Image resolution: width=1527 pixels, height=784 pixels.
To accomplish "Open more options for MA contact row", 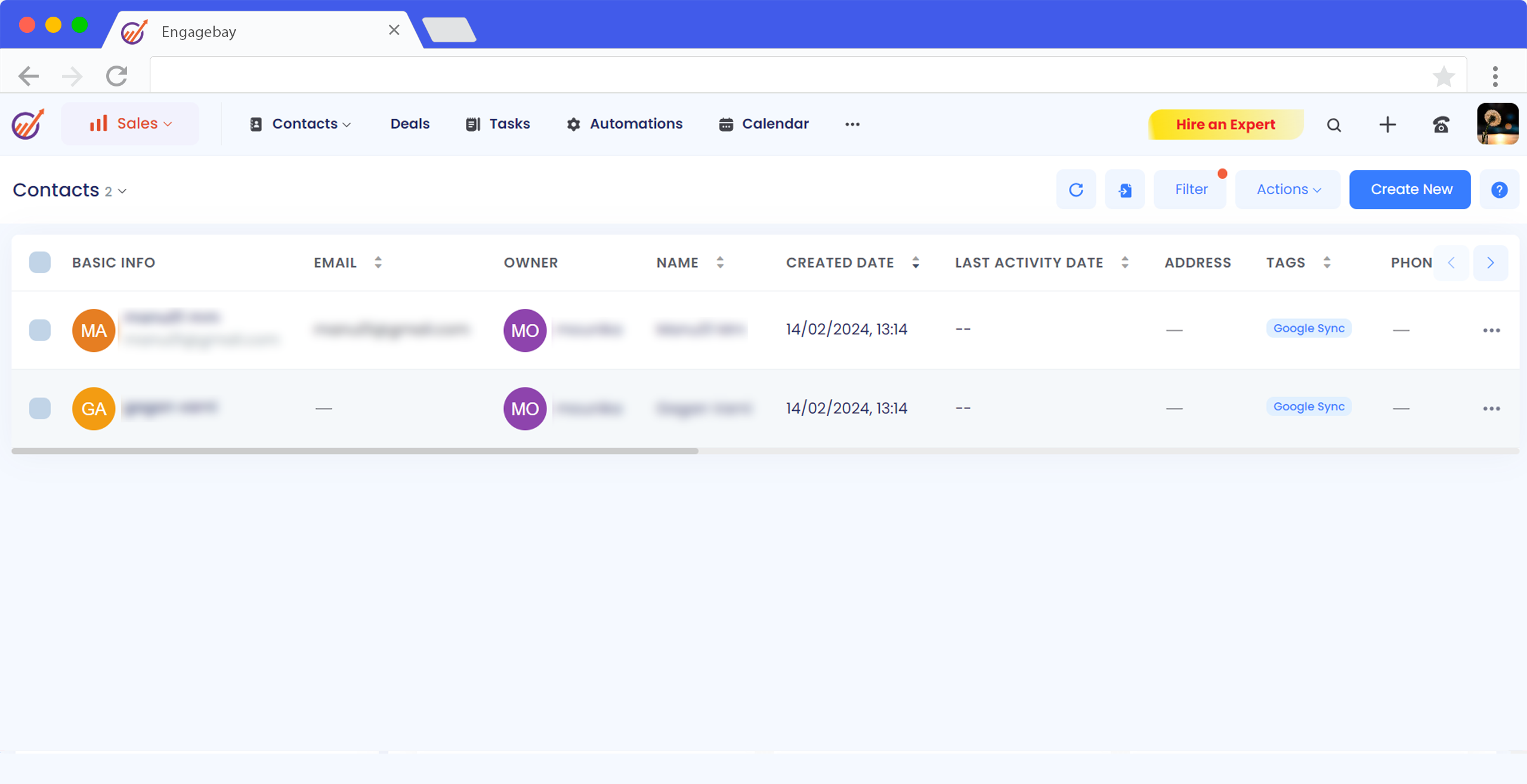I will 1491,330.
